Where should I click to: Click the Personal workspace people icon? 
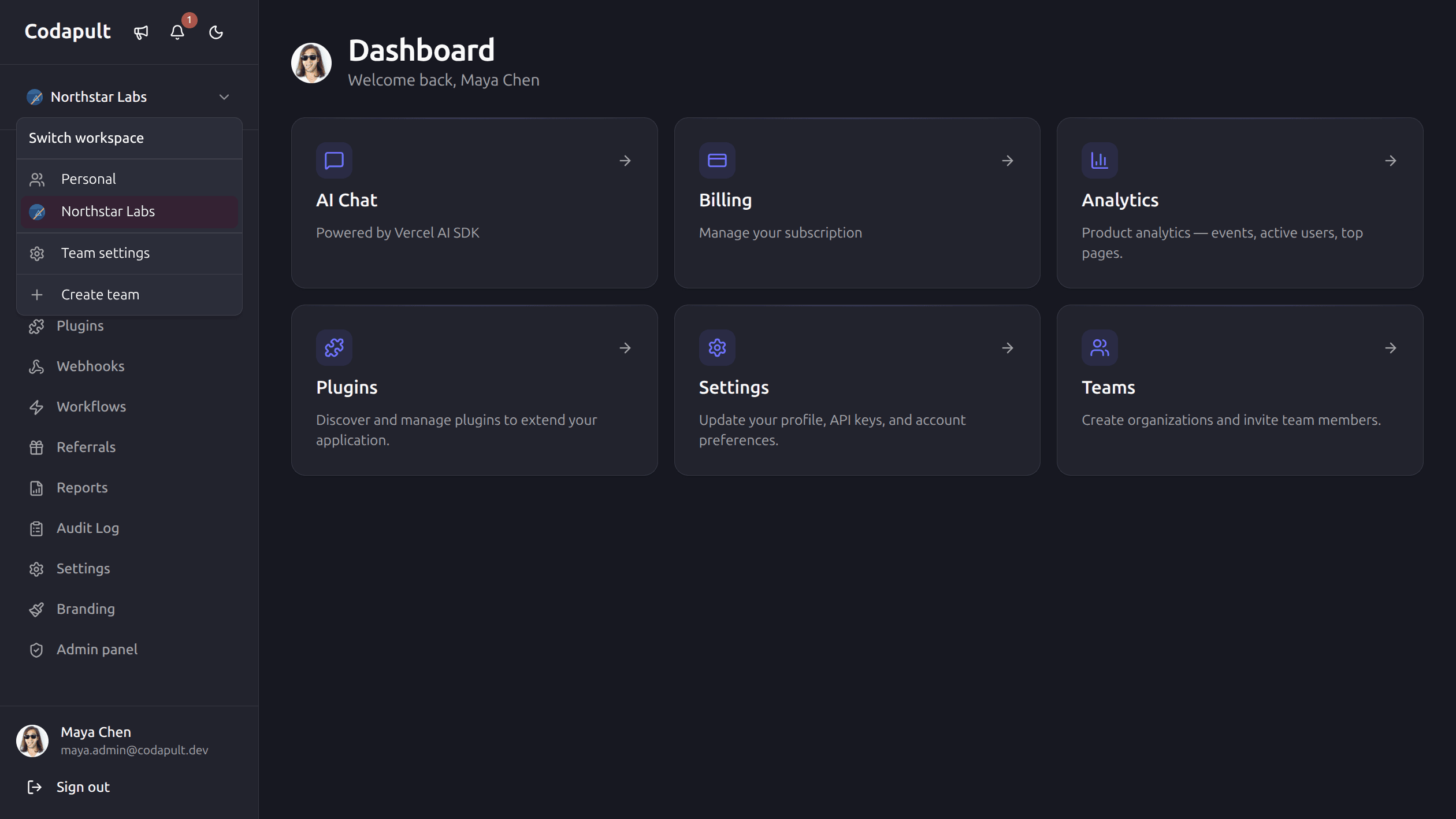click(37, 180)
